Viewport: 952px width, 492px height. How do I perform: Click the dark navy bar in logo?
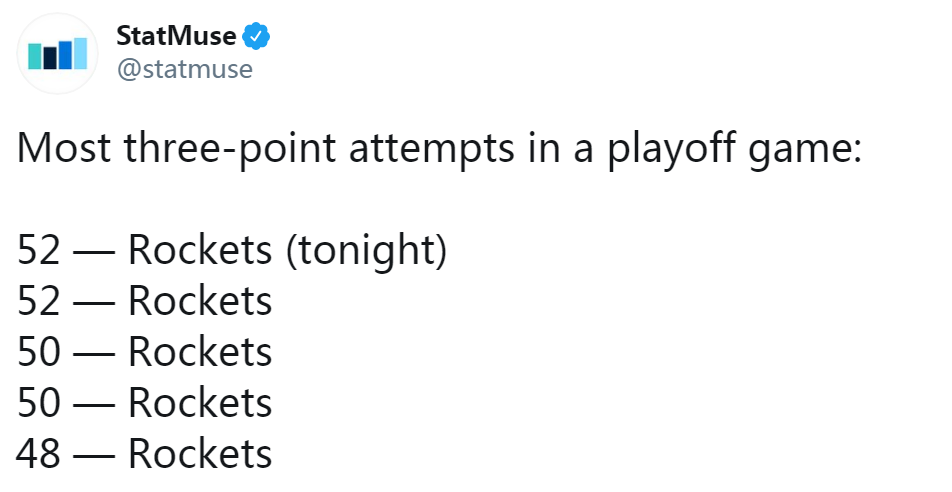click(x=50, y=58)
